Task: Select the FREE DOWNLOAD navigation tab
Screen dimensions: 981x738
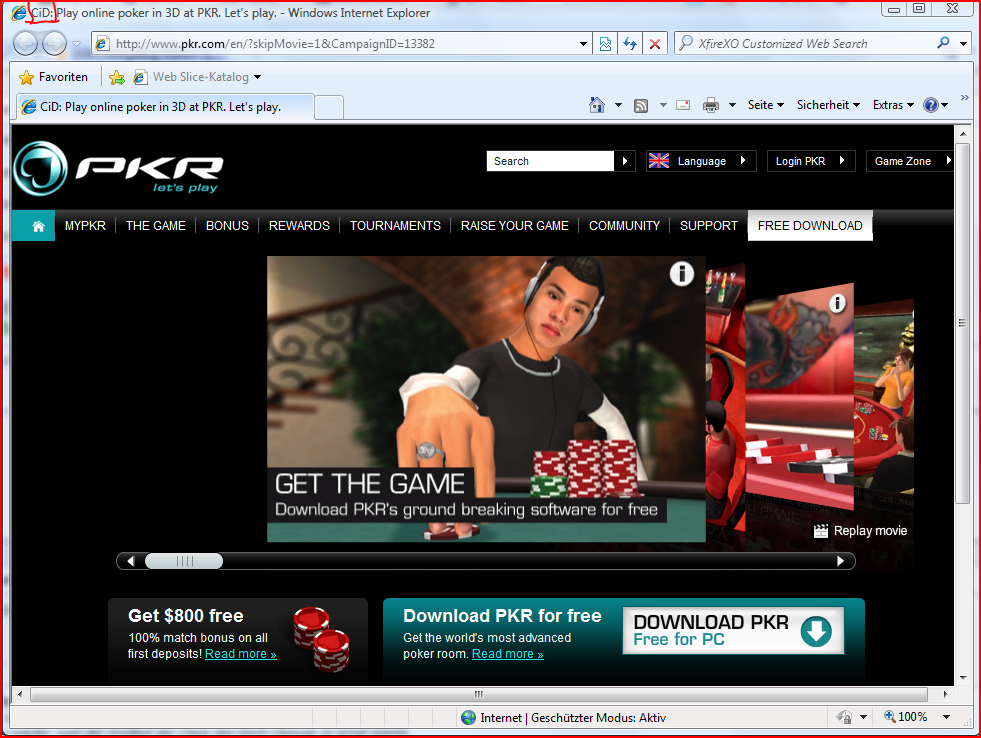Action: click(810, 226)
